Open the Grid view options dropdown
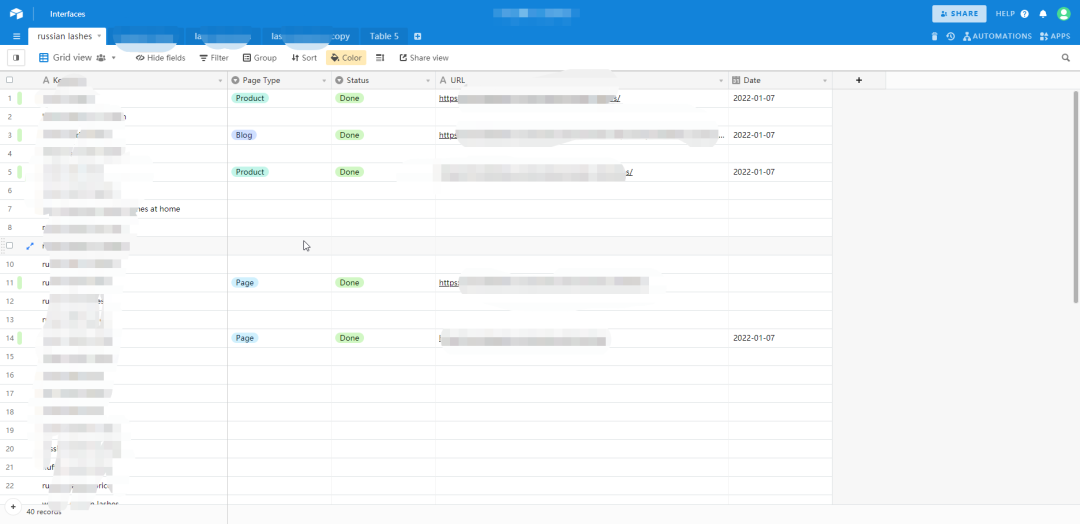The width and height of the screenshot is (1080, 524). pos(114,58)
